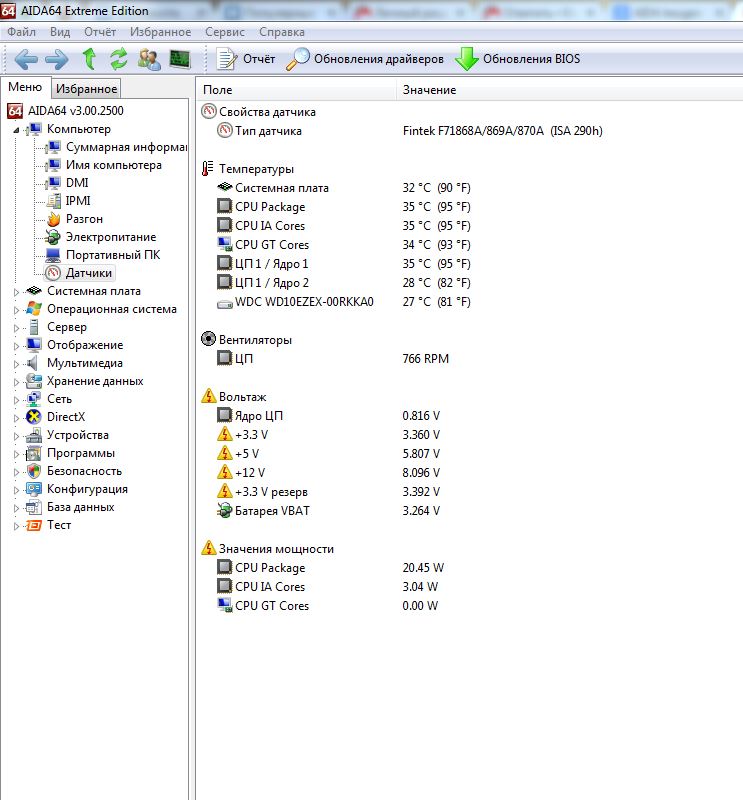Click the Значение column header
This screenshot has height=800, width=743.
(x=569, y=90)
